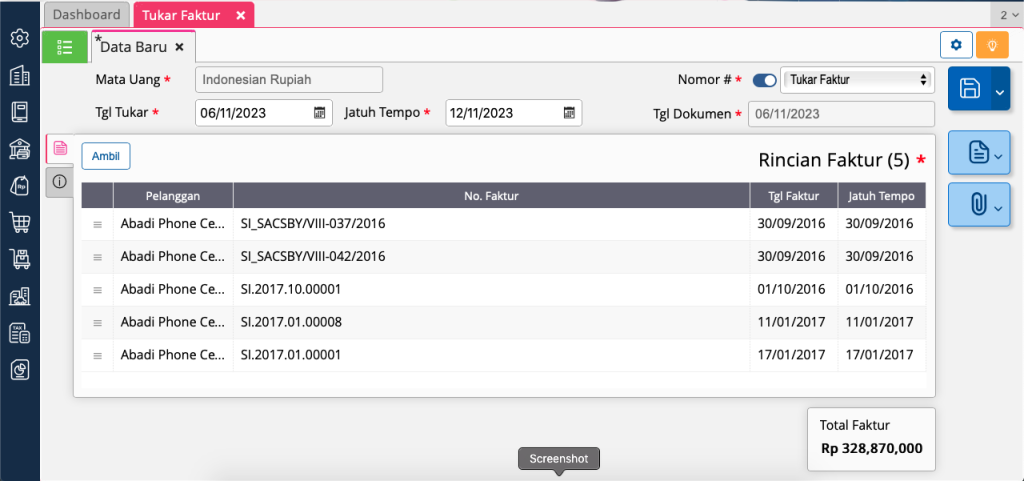Click the small blue gear settings button
The height and width of the screenshot is (481, 1024).
click(x=956, y=45)
